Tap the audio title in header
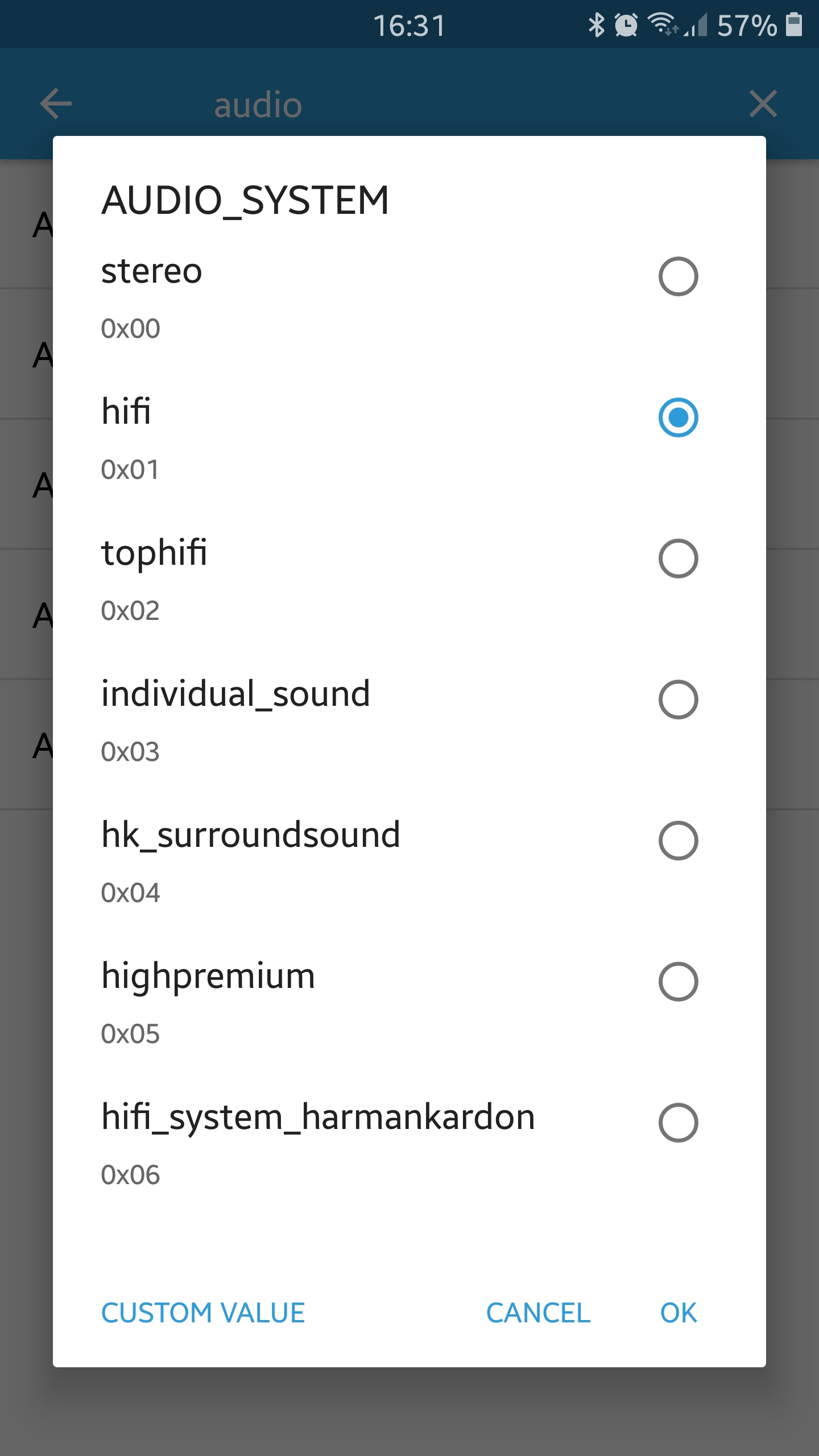The width and height of the screenshot is (819, 1456). 258,105
